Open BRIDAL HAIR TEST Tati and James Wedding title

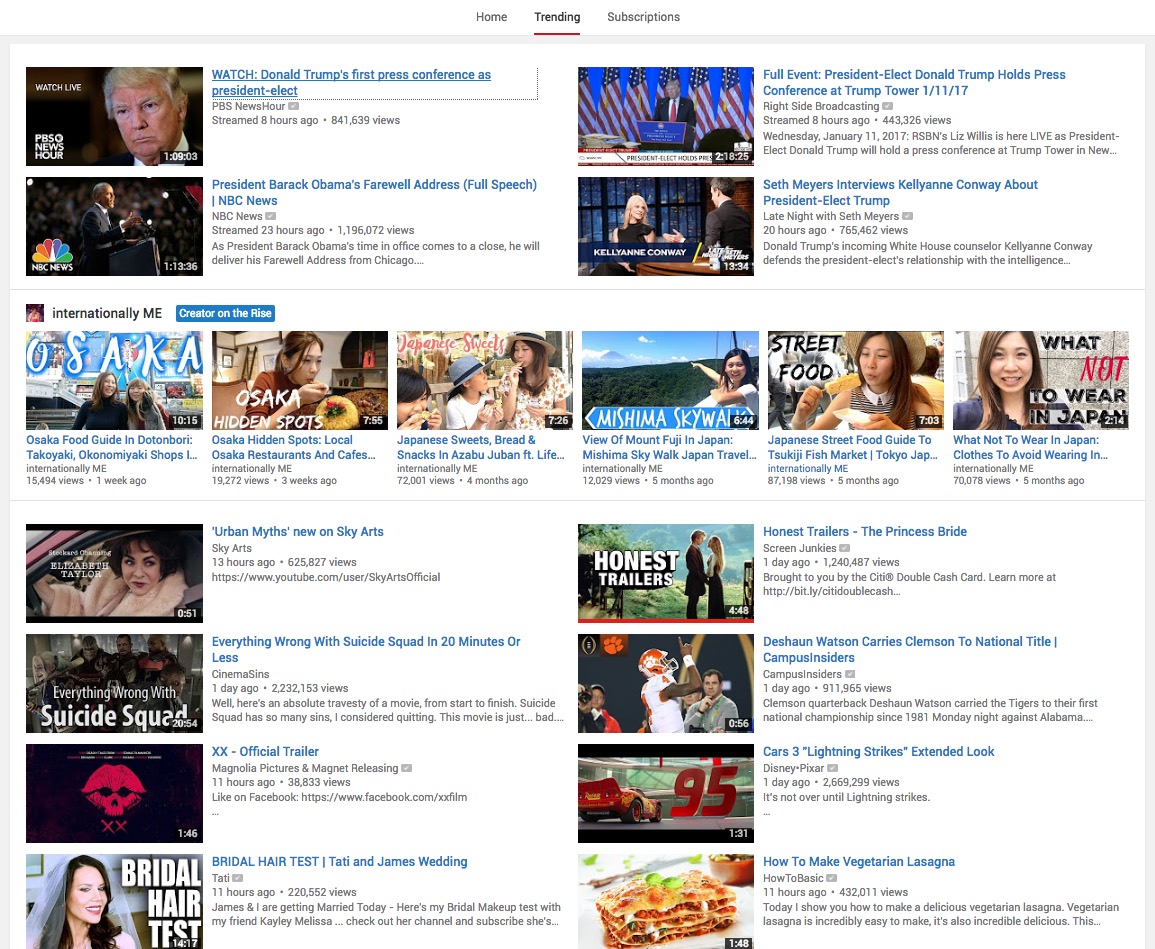340,861
